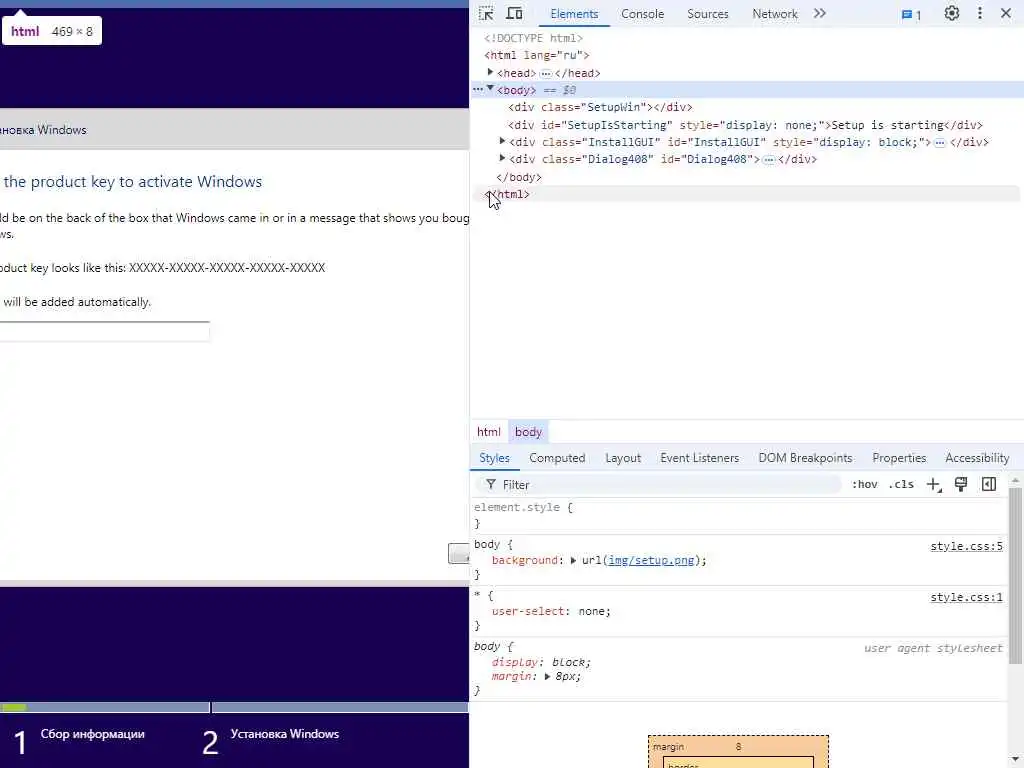The height and width of the screenshot is (768, 1024).
Task: Click the product key input field
Action: click(104, 331)
